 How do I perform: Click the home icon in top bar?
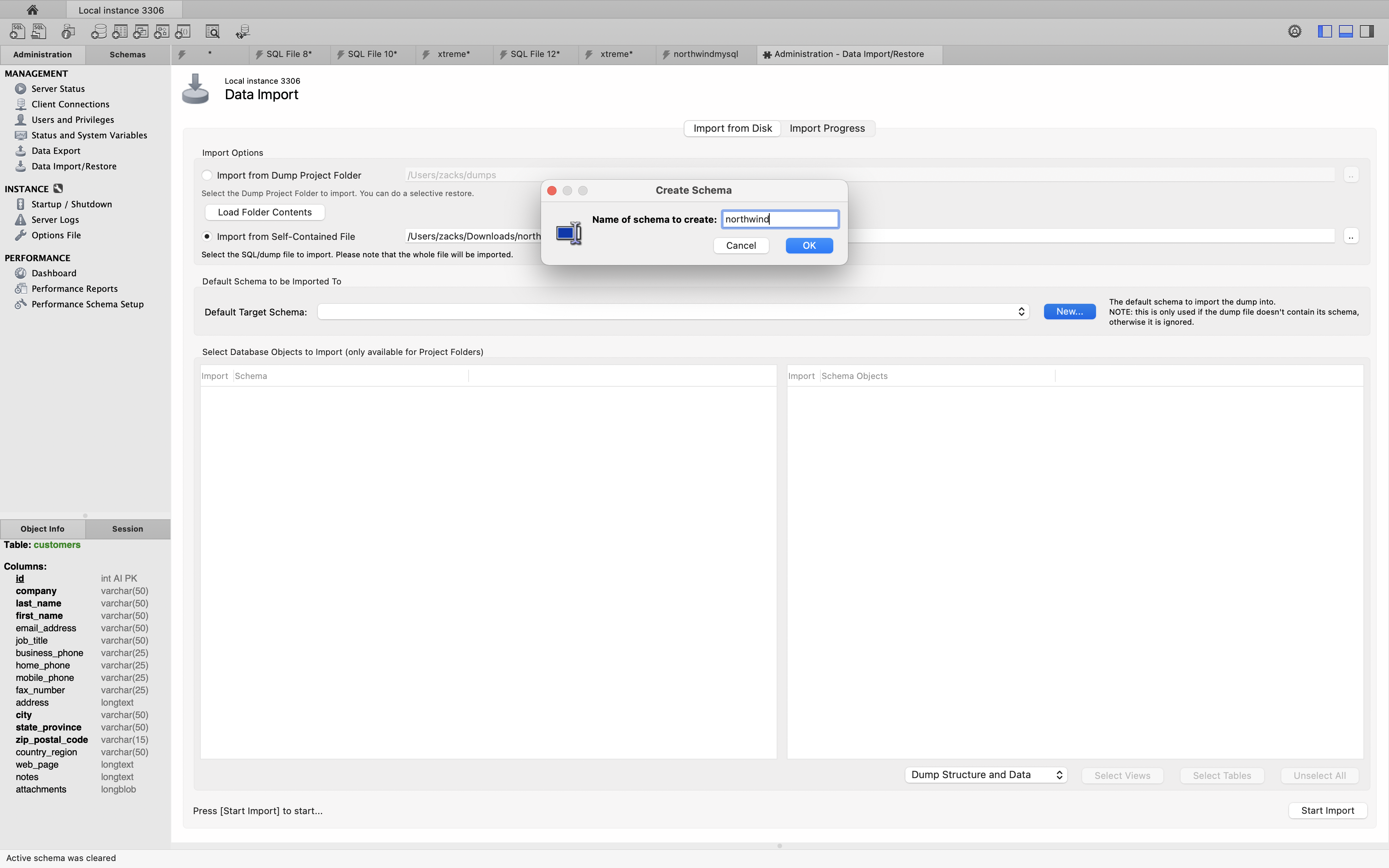click(x=32, y=10)
